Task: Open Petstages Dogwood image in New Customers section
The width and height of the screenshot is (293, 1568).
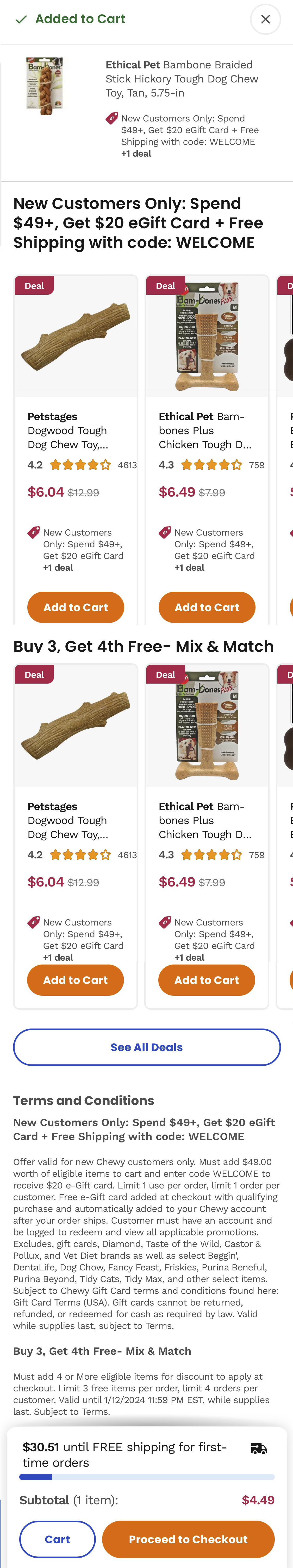Action: point(76,337)
